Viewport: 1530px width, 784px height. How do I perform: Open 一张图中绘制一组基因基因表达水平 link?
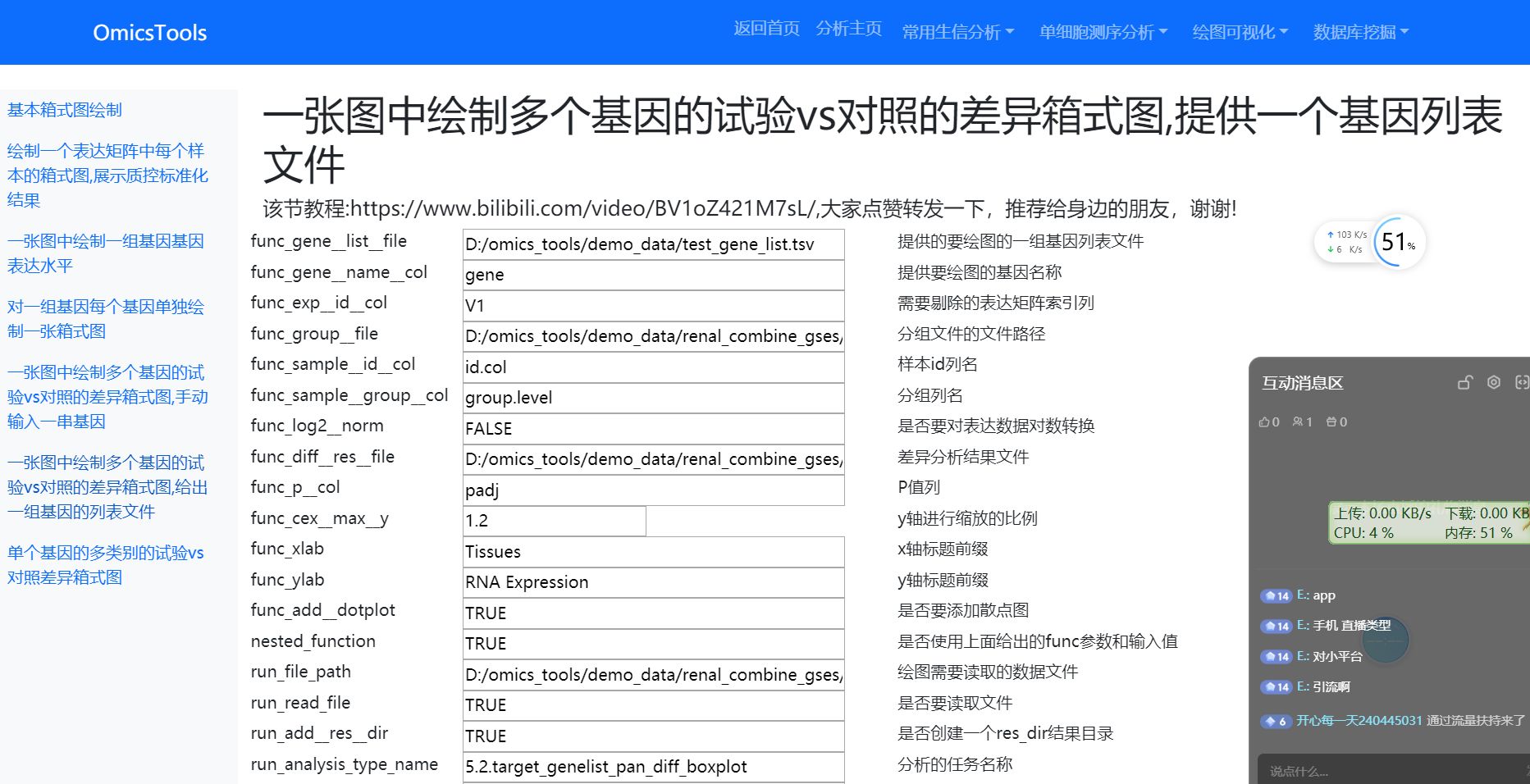(105, 253)
